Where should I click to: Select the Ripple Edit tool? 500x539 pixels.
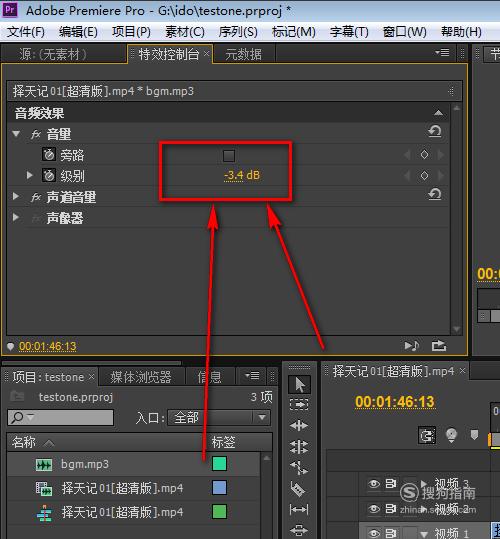299,426
